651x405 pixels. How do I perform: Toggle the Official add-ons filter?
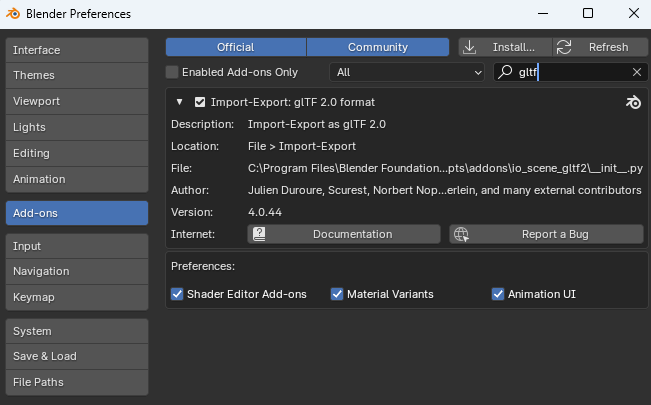(236, 47)
